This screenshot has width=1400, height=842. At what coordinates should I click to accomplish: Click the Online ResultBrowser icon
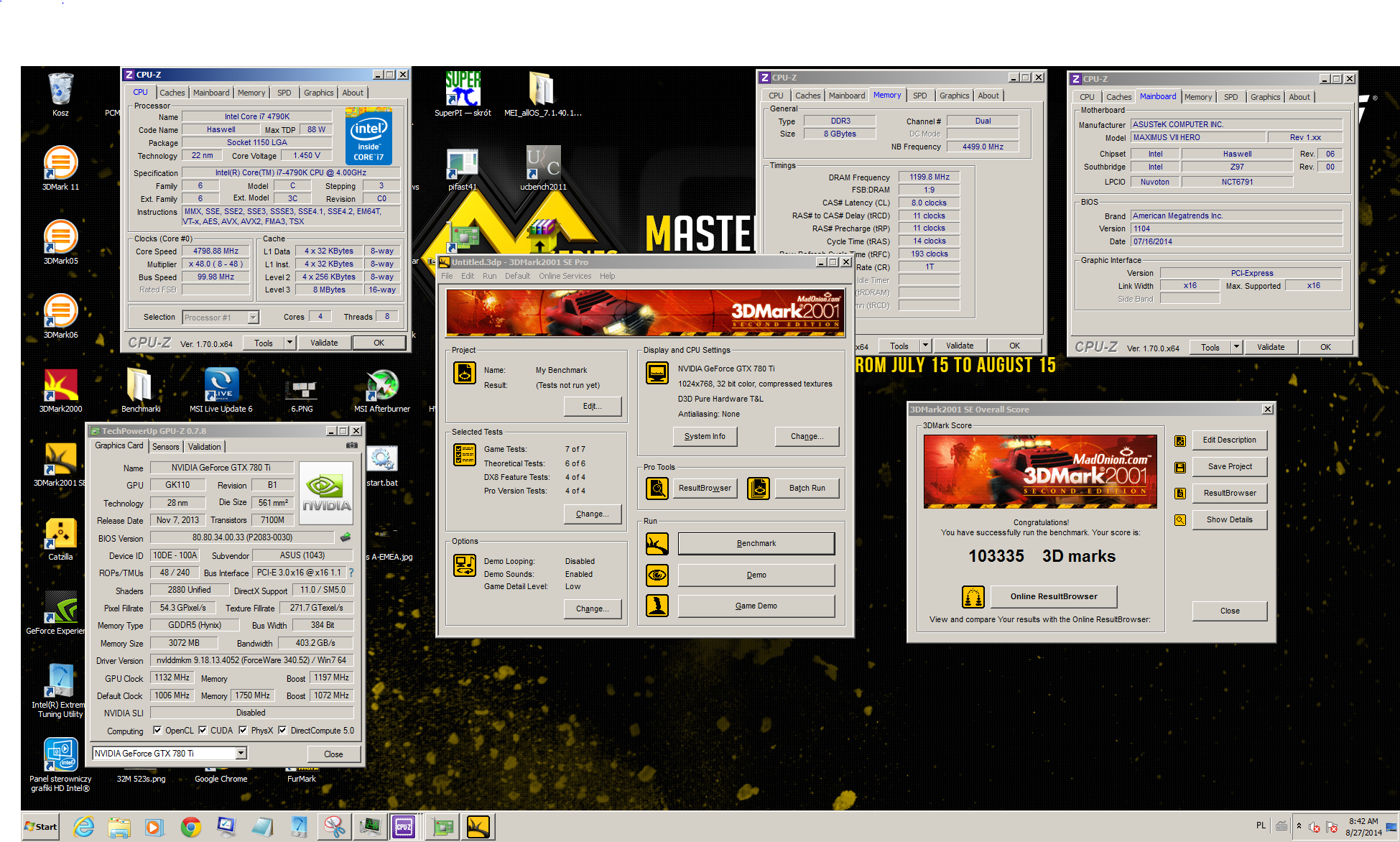973,596
